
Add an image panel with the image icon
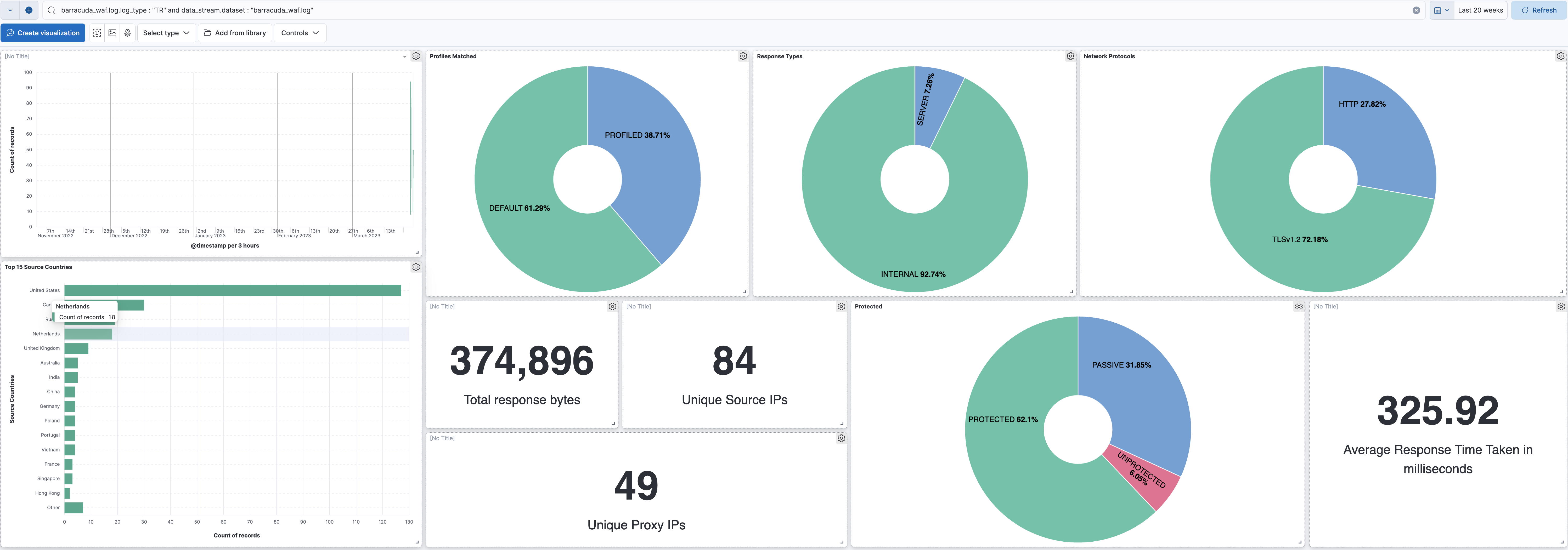tap(112, 33)
